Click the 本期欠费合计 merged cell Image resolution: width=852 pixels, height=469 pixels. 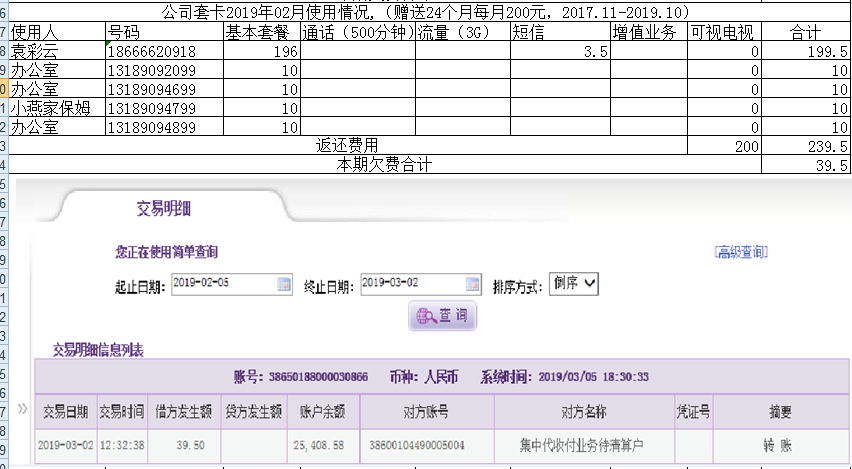(385, 164)
